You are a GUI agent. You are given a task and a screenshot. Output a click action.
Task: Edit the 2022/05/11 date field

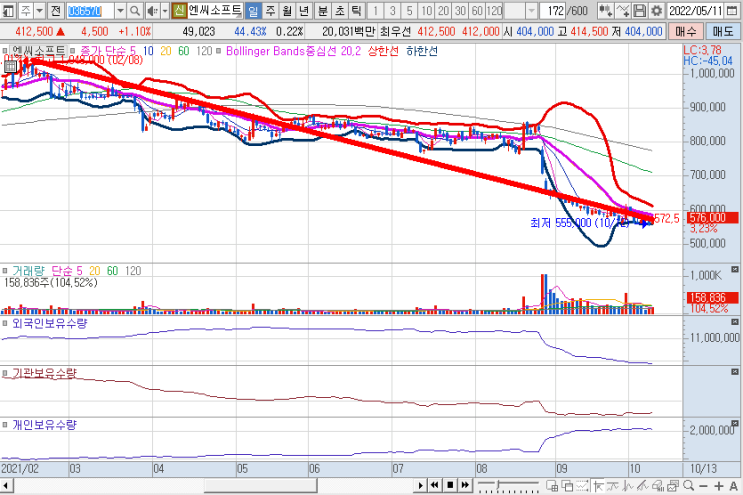point(696,10)
